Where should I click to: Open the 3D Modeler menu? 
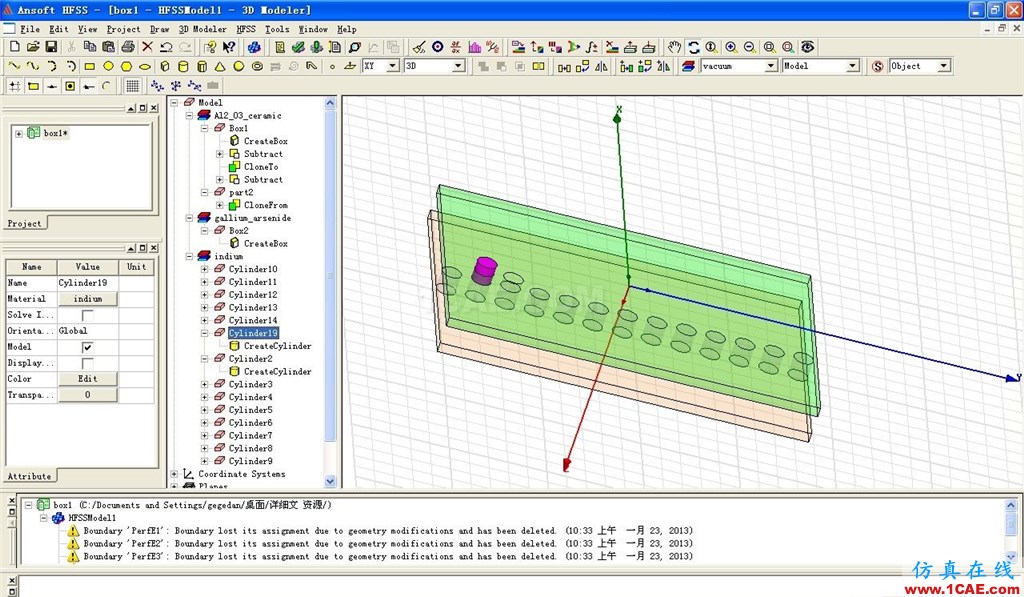click(202, 29)
